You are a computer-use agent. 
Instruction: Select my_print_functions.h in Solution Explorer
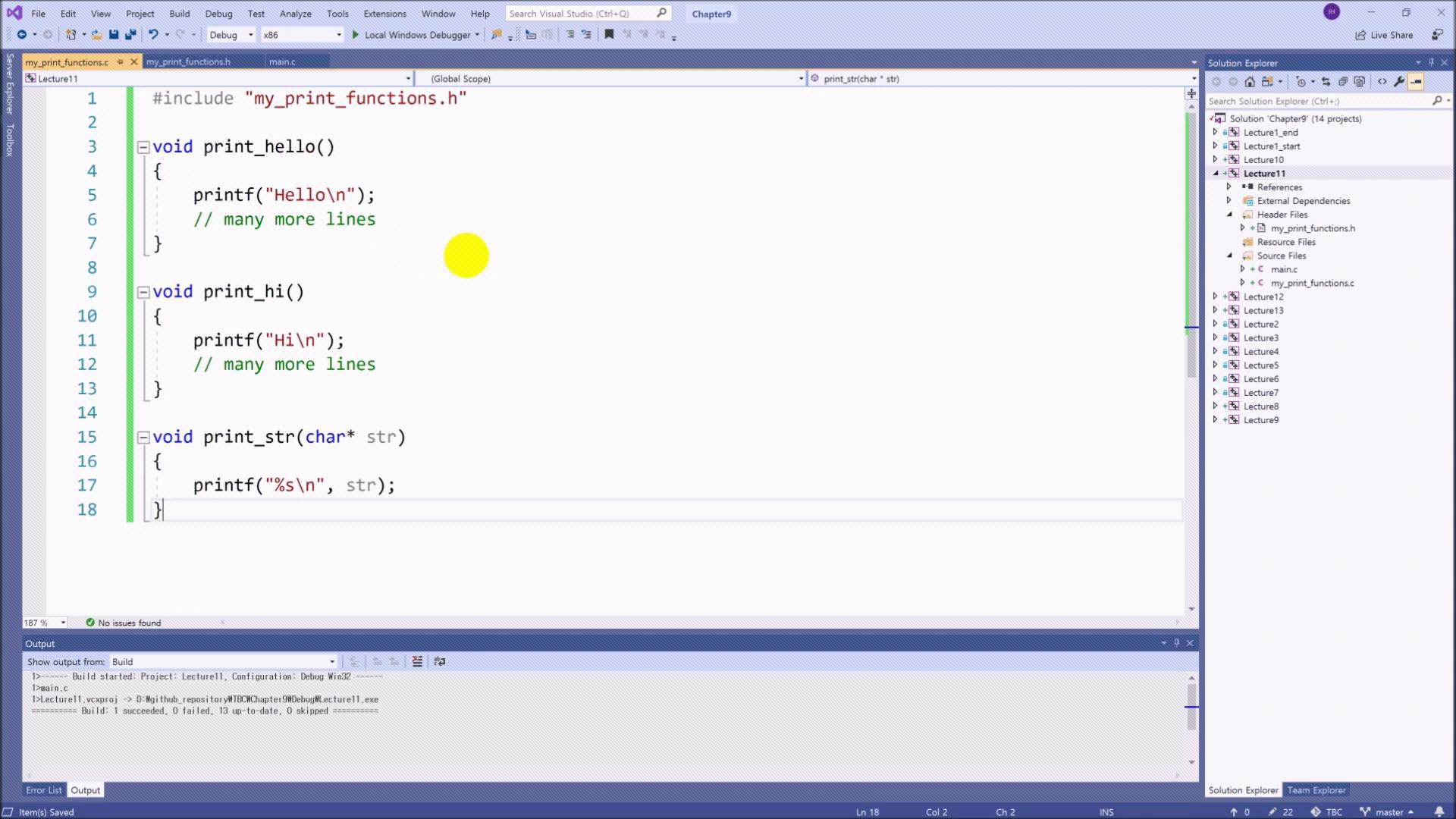(1313, 228)
